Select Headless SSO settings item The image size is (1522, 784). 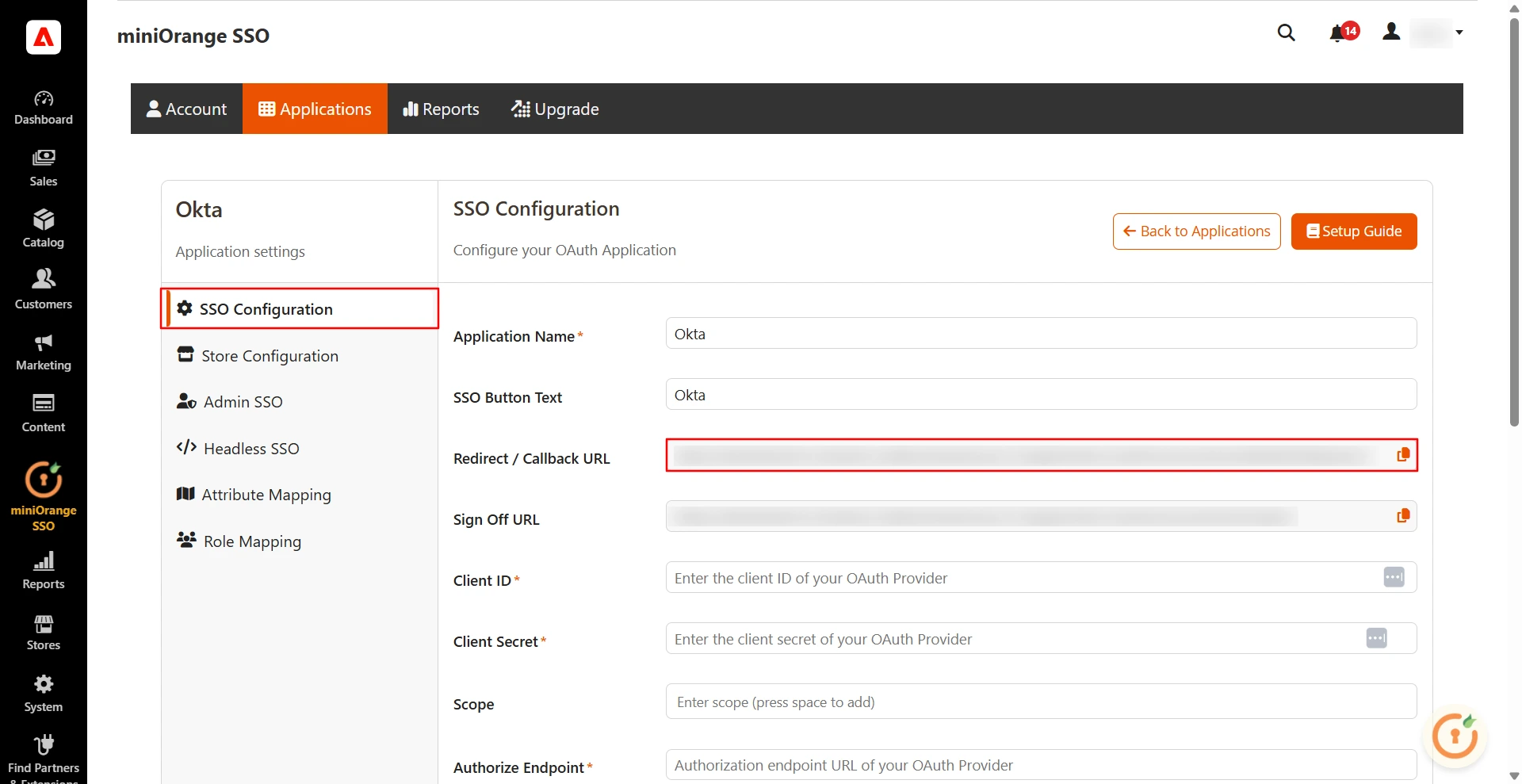300,448
